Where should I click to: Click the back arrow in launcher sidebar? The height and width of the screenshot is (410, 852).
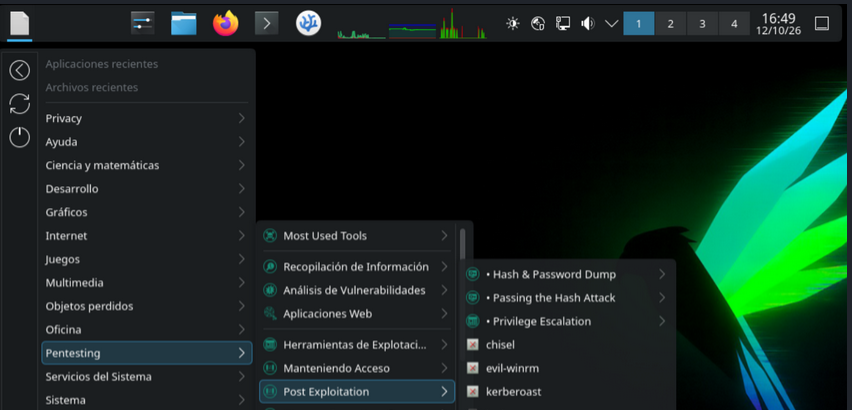(20, 70)
